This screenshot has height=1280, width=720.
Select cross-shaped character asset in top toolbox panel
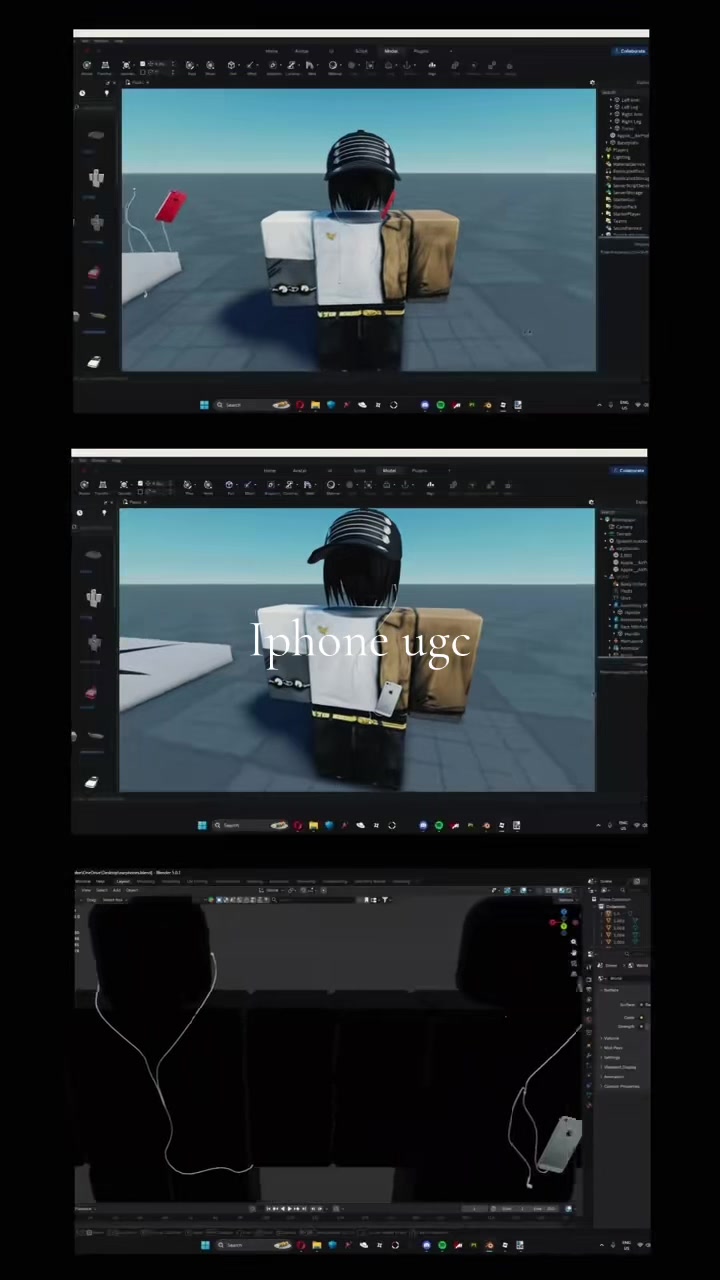point(96,178)
